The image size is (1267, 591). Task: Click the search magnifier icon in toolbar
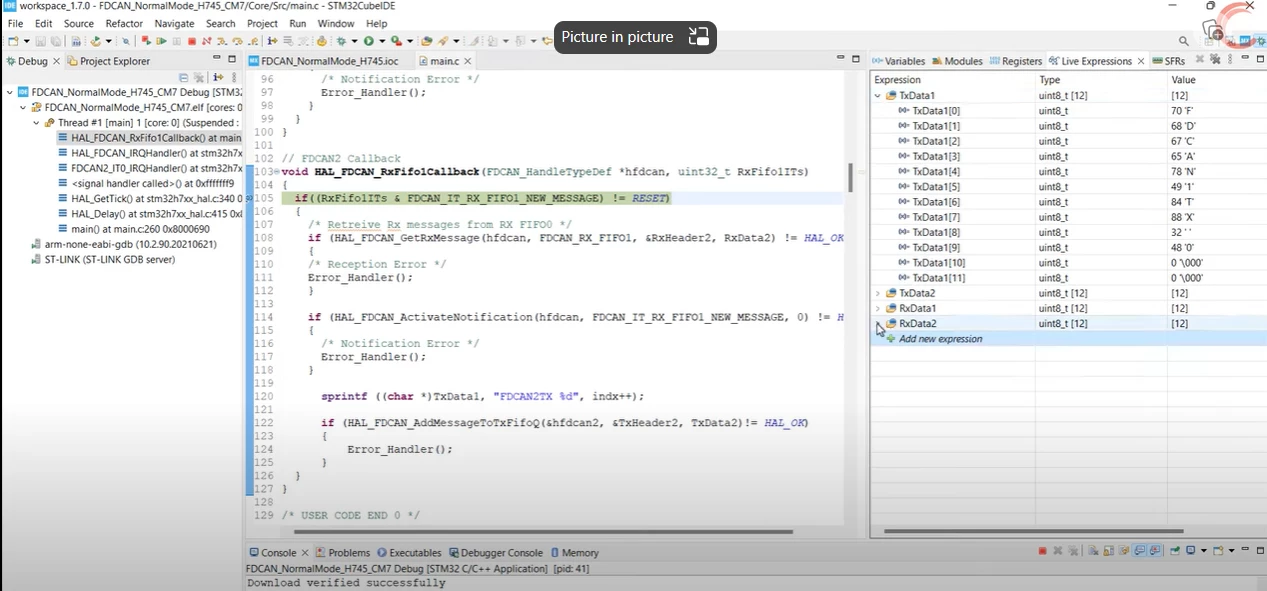pos(1183,41)
